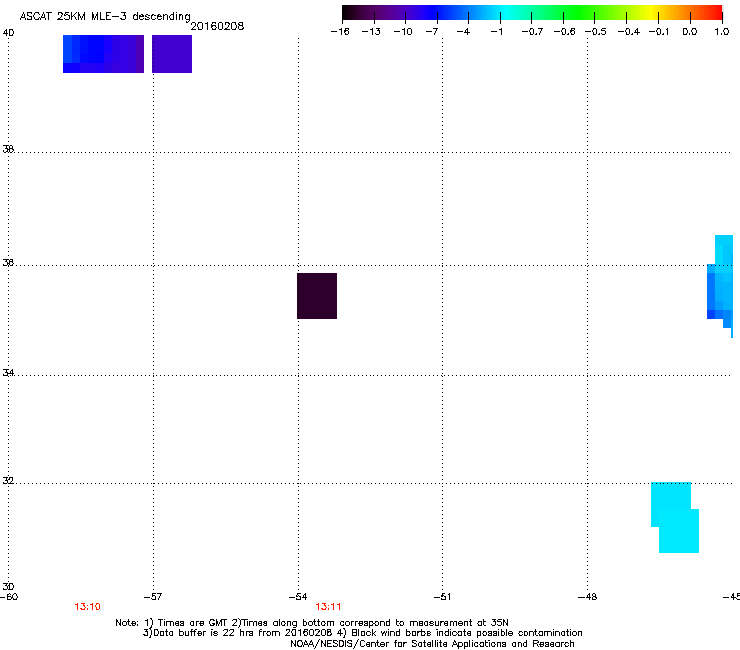Click the longitude label -60
The image size is (740, 650).
point(9,597)
